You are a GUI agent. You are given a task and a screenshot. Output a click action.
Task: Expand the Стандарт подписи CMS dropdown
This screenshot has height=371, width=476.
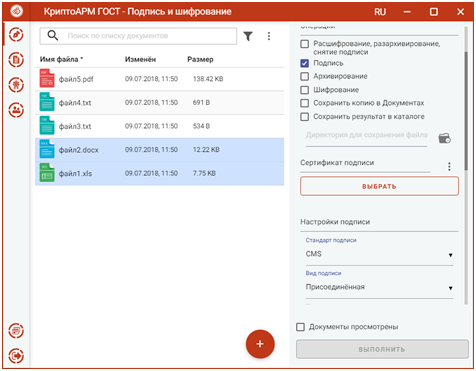click(x=379, y=254)
